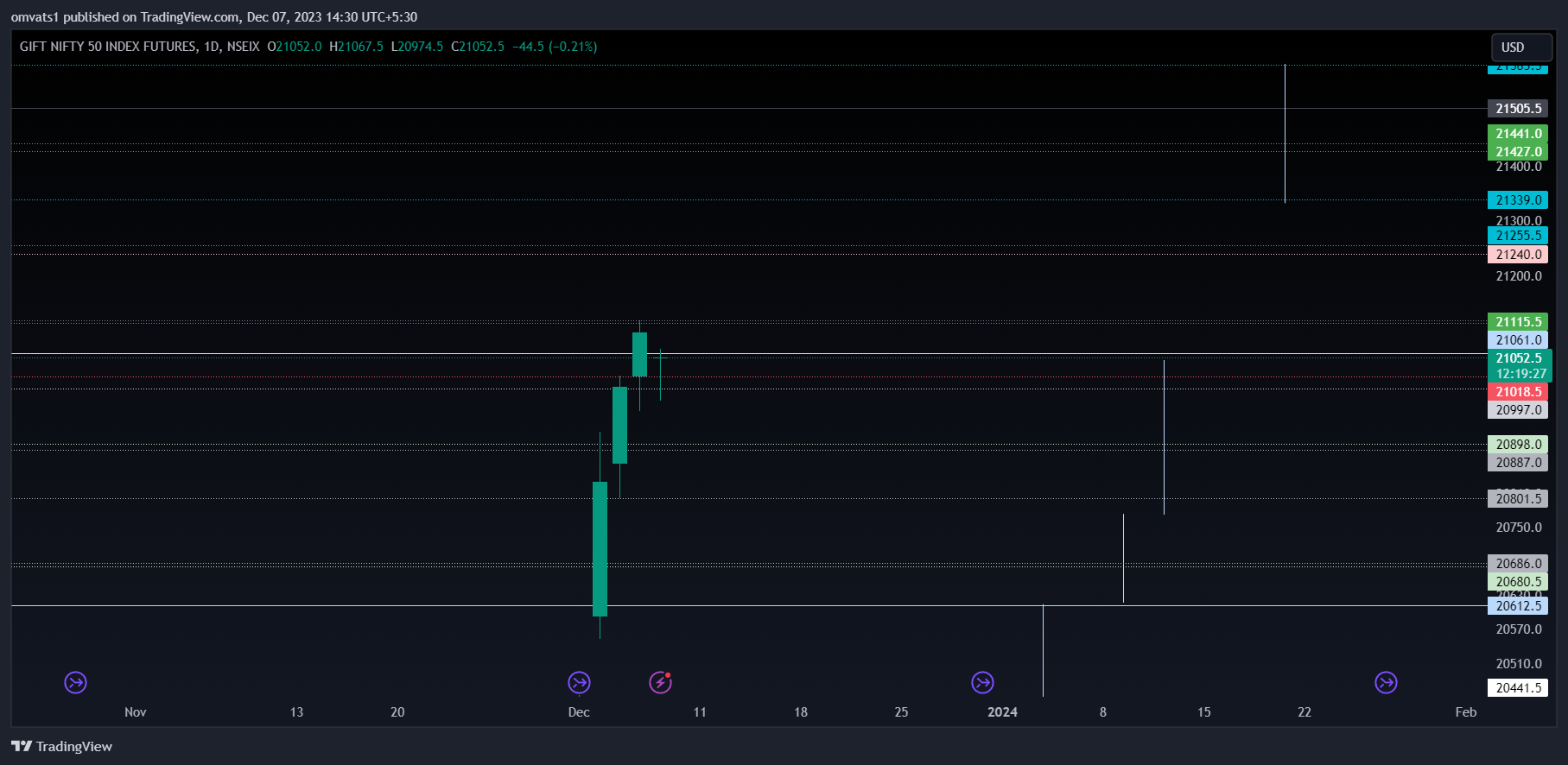Click the 20612.5 price label
This screenshot has height=765, width=1568.
click(x=1518, y=606)
